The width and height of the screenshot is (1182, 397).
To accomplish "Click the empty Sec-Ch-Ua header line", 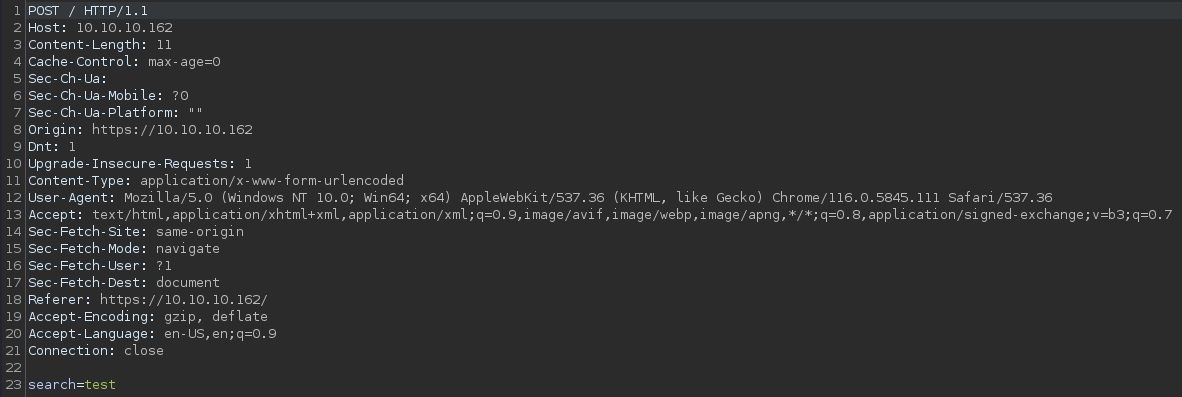I will (68, 78).
